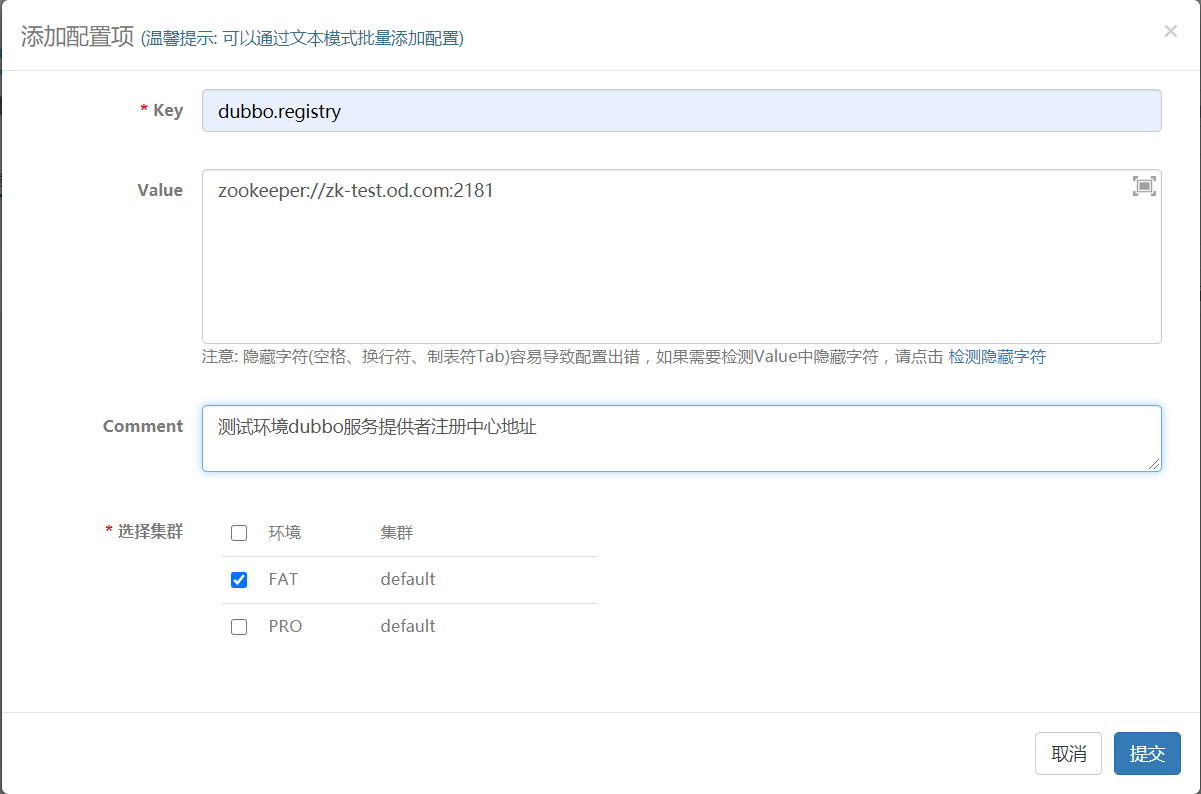Click the 取消 button
This screenshot has width=1201, height=794.
[x=1068, y=754]
